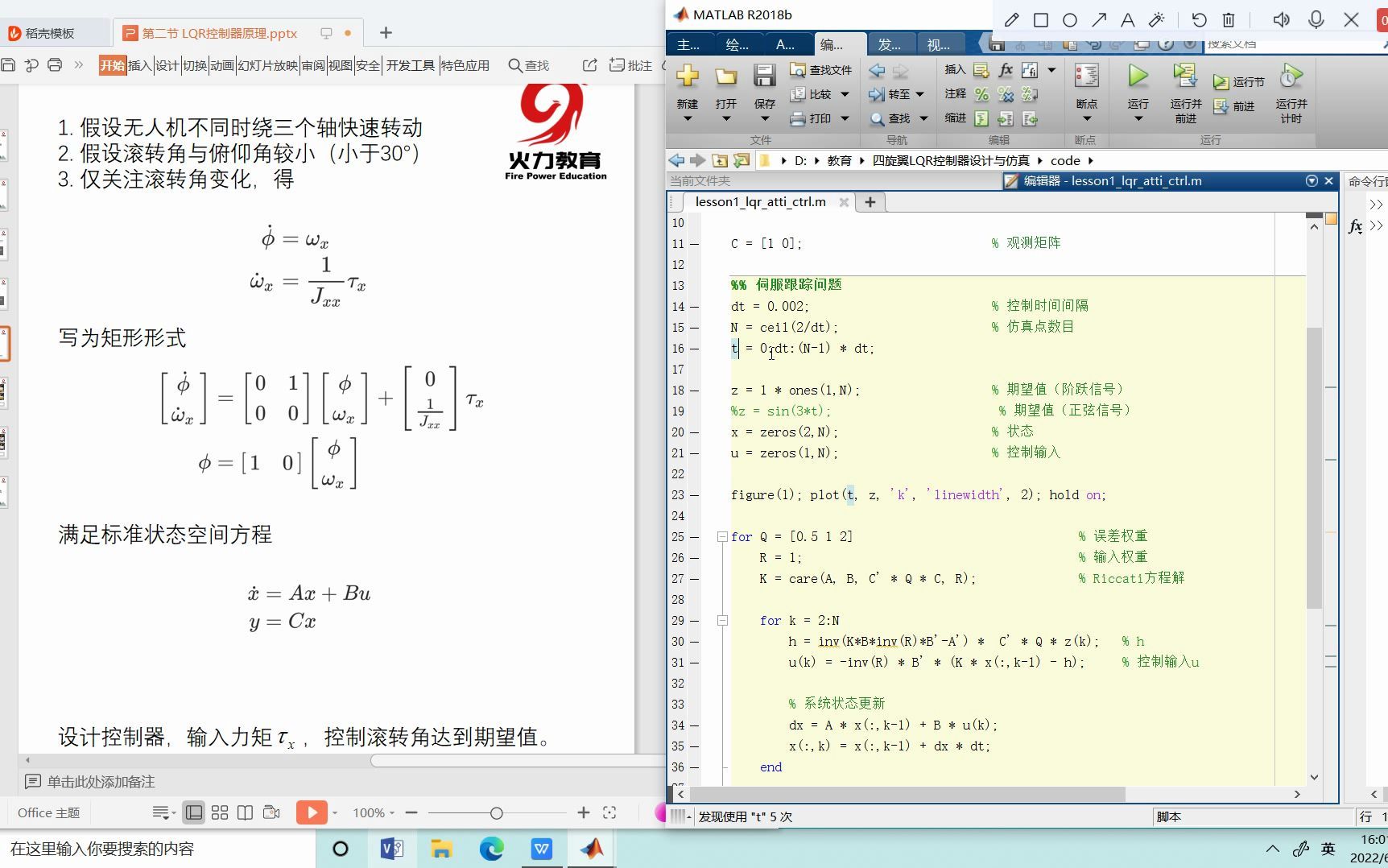This screenshot has width=1388, height=868.
Task: Open File Explorer from the taskbar
Action: pos(441,849)
